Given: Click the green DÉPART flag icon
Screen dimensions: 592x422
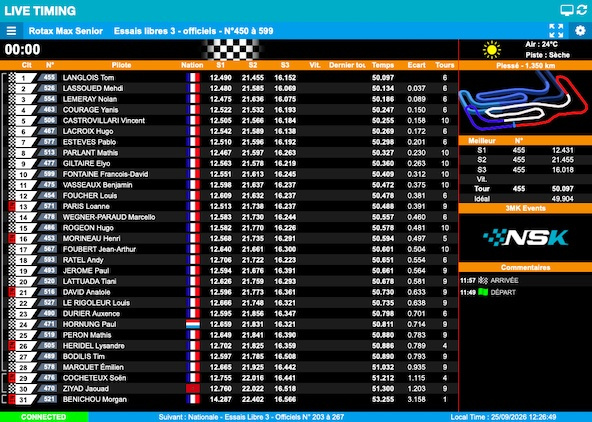Looking at the screenshot, I should coord(483,292).
